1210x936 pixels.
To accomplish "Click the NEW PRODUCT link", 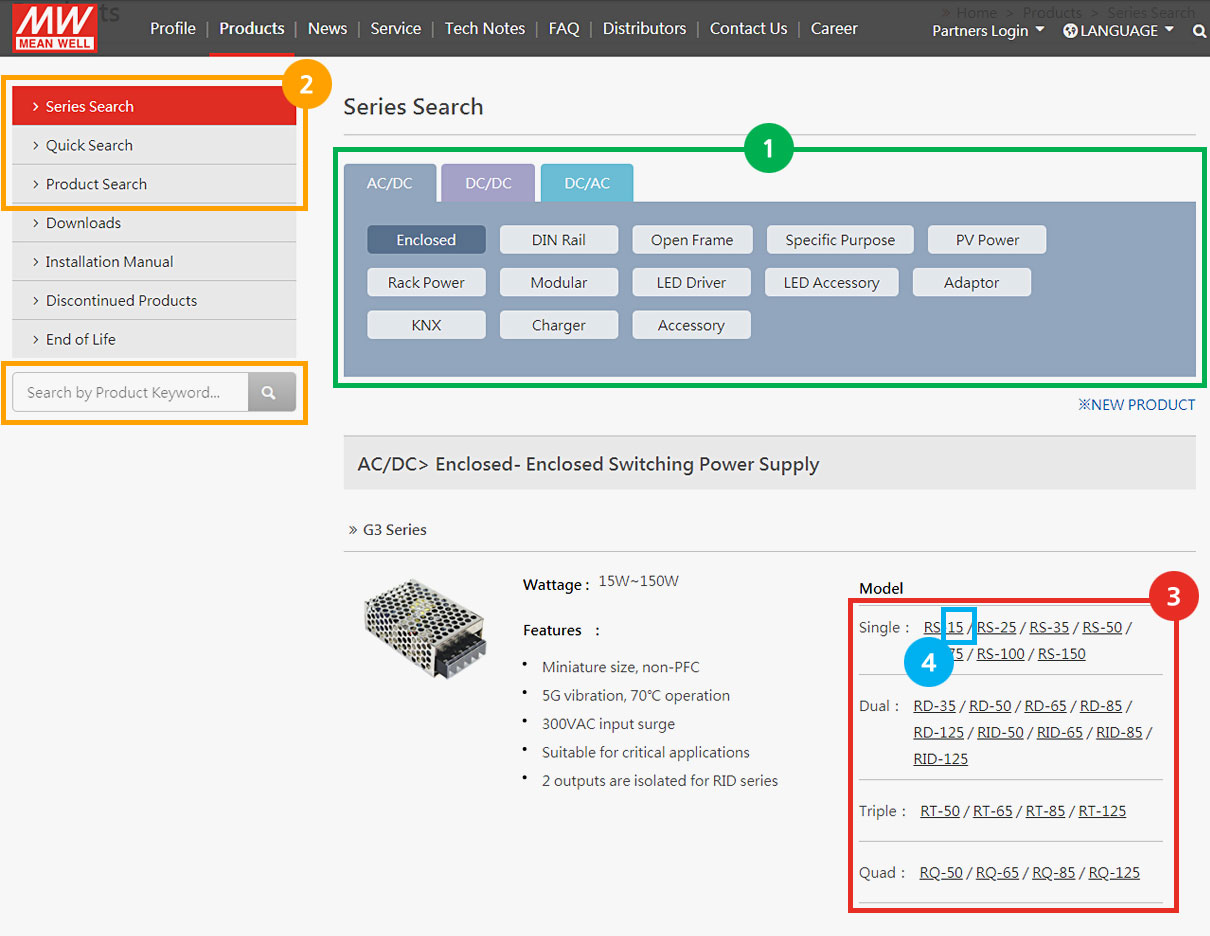I will (1136, 405).
